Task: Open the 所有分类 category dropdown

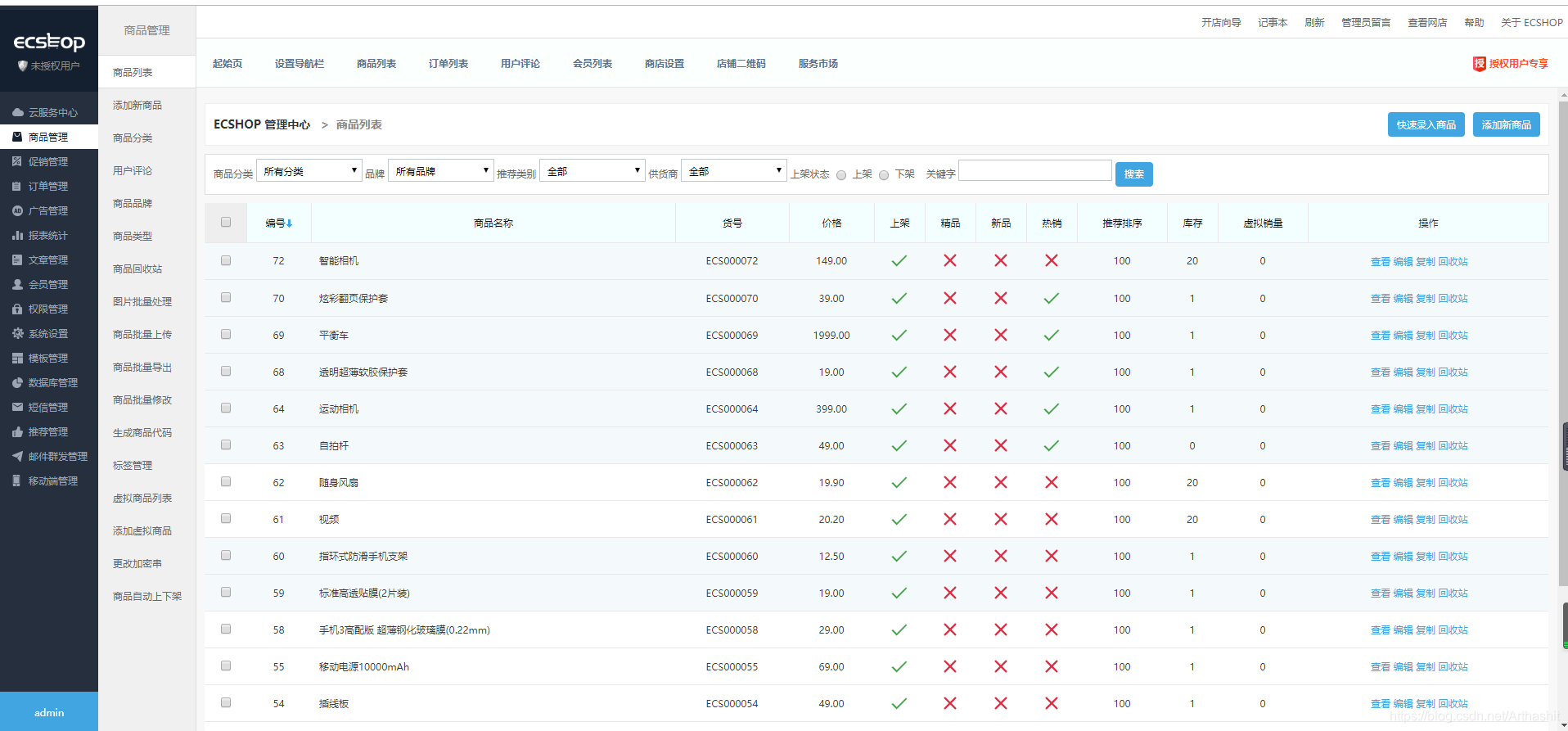Action: coord(309,171)
